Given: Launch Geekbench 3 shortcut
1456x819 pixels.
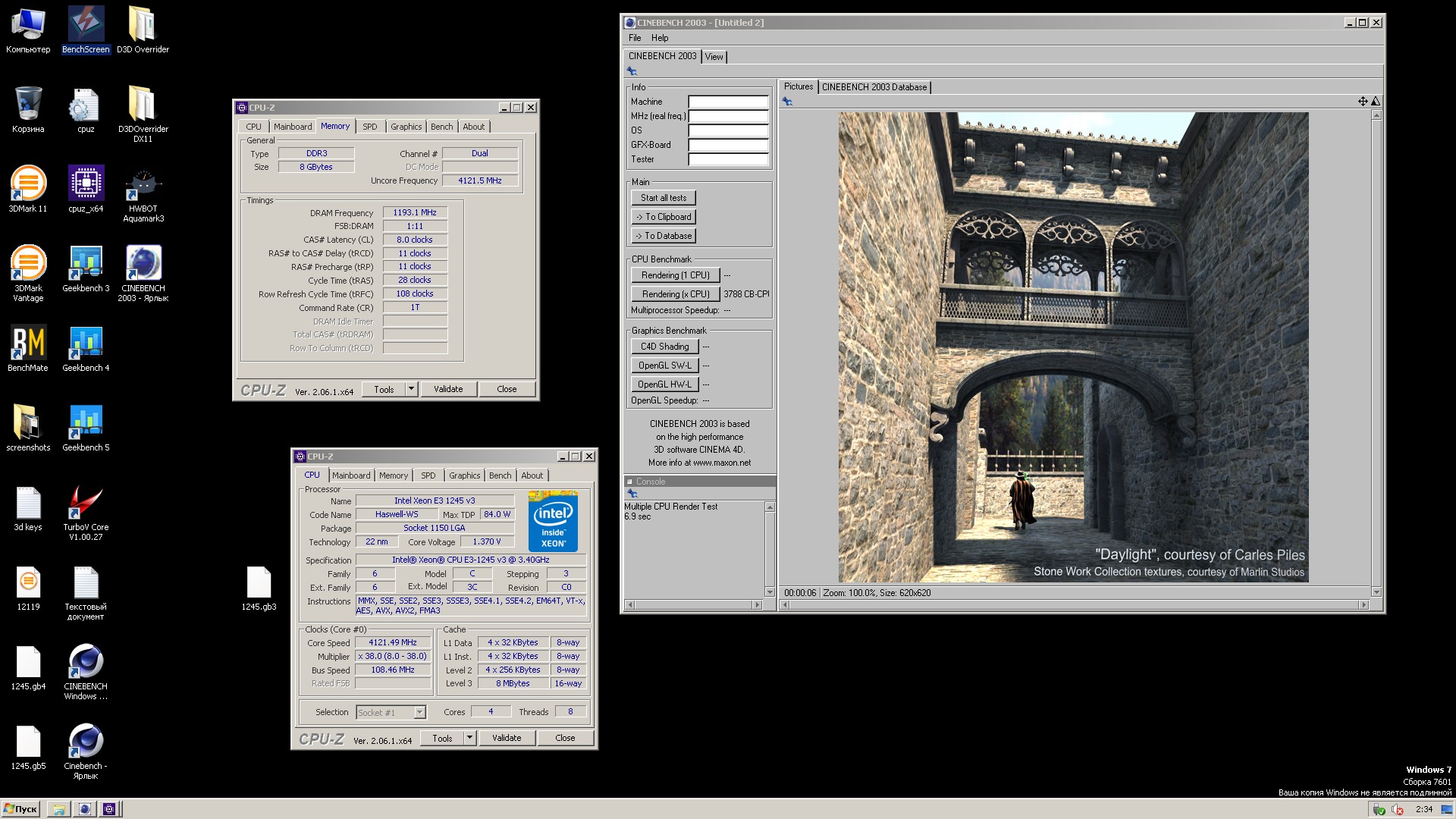Looking at the screenshot, I should 86,269.
